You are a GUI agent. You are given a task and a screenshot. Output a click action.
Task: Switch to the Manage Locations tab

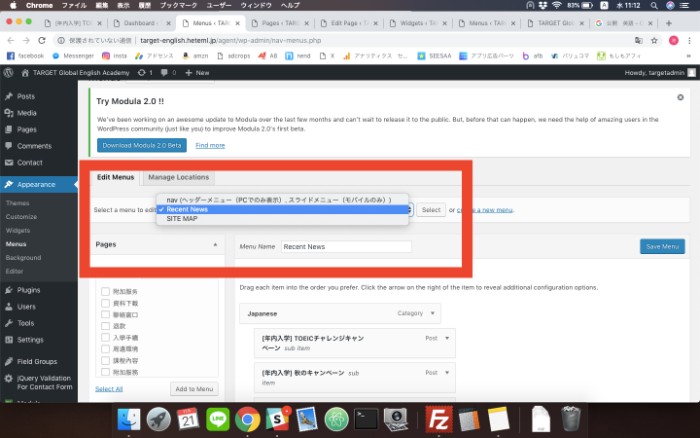tap(178, 177)
